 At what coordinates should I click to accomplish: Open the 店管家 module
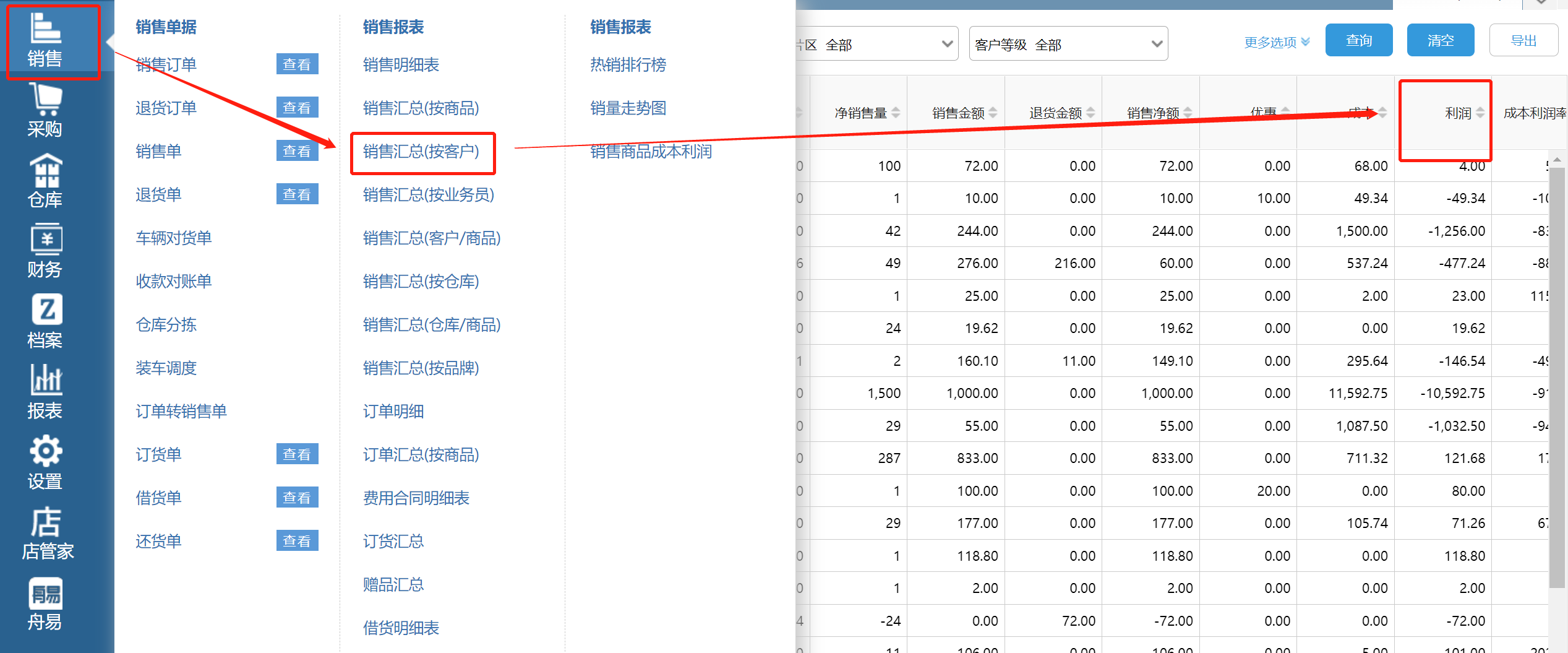coord(47,534)
